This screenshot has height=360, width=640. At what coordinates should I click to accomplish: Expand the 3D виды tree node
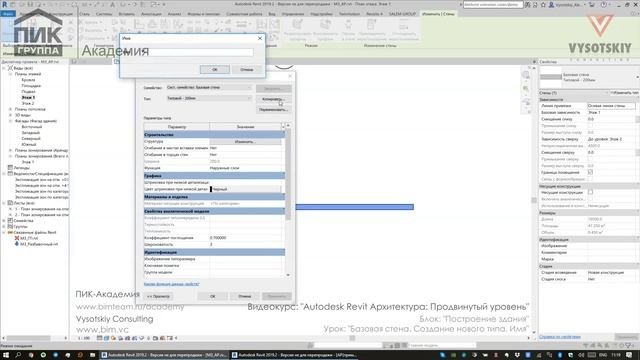tap(10, 115)
